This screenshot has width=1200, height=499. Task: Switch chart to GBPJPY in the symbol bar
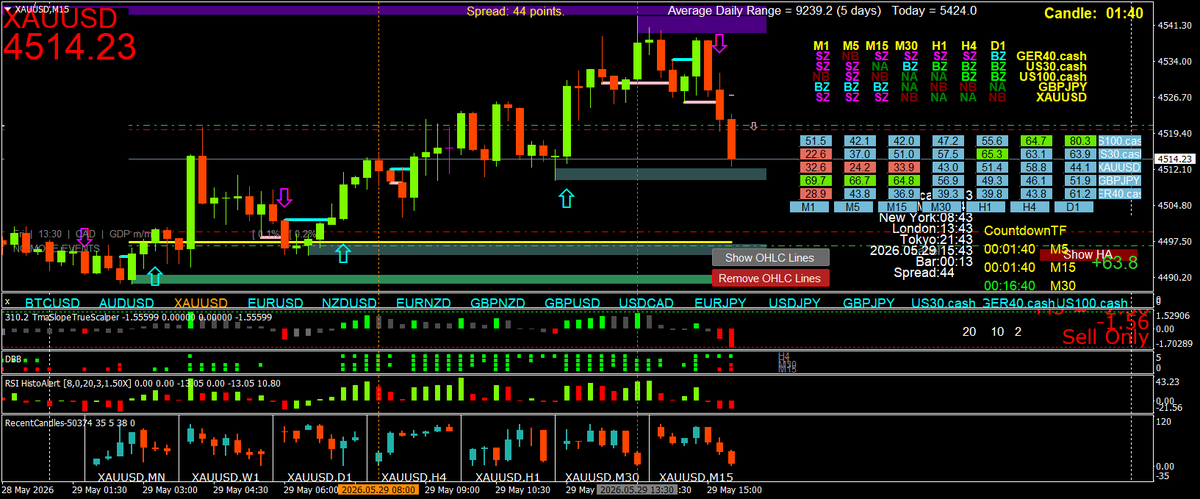tap(869, 302)
